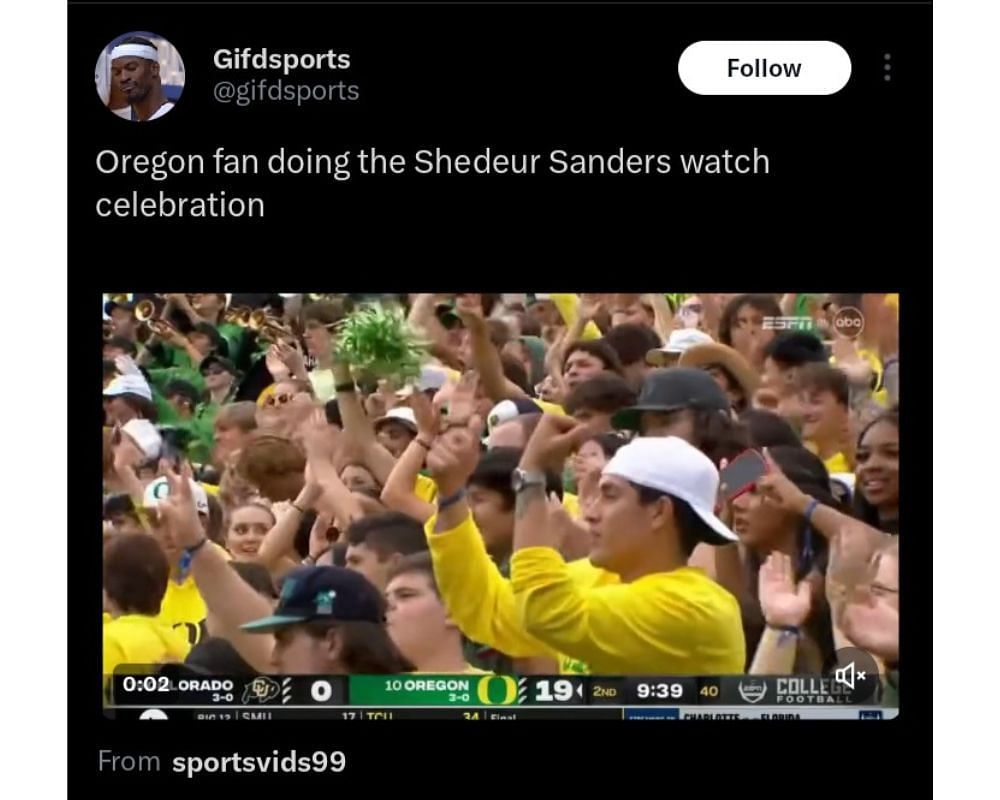The width and height of the screenshot is (1000, 800).
Task: Unmute the video using the speaker icon
Action: click(x=850, y=674)
